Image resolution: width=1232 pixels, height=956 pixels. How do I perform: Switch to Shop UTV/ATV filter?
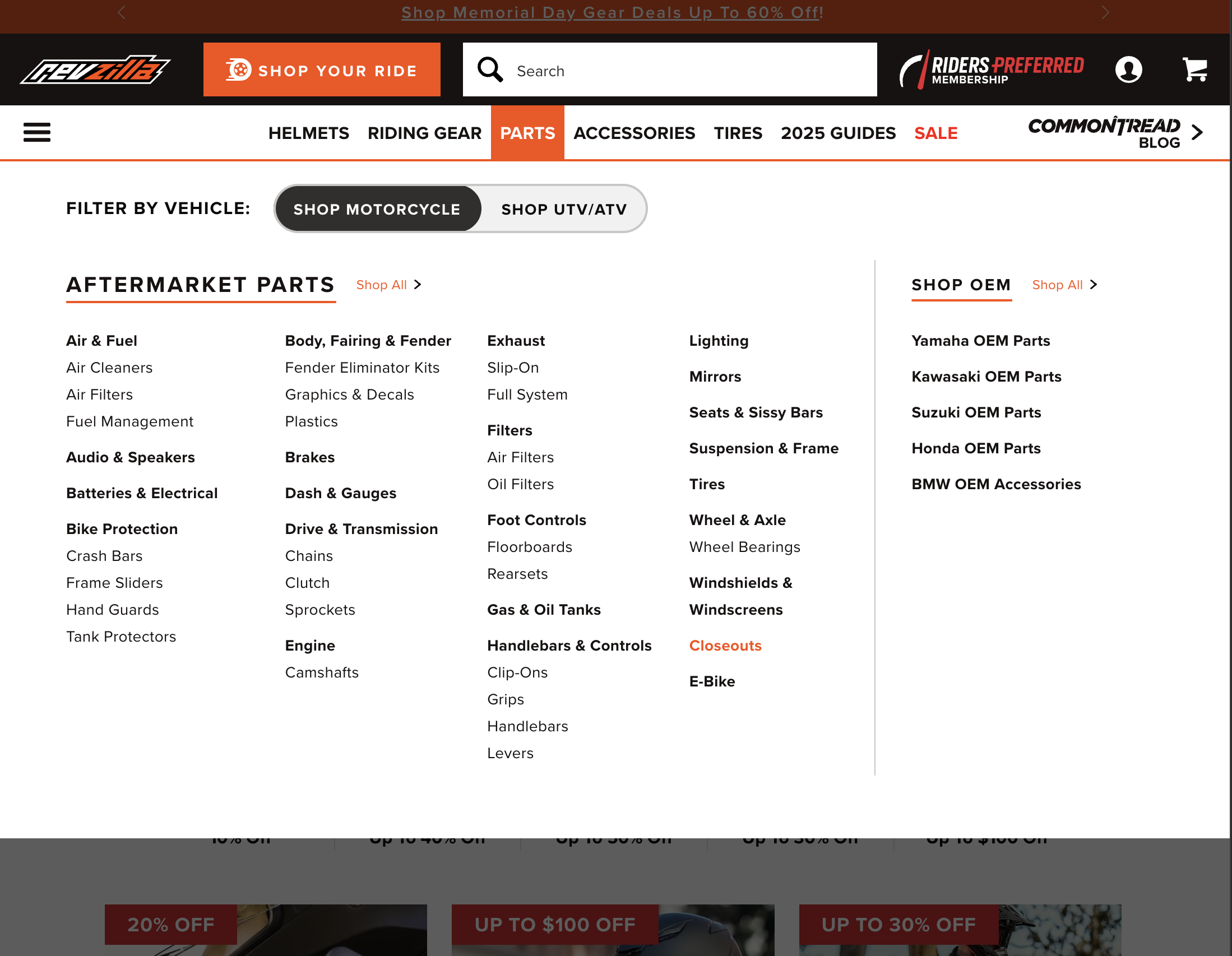(x=563, y=208)
